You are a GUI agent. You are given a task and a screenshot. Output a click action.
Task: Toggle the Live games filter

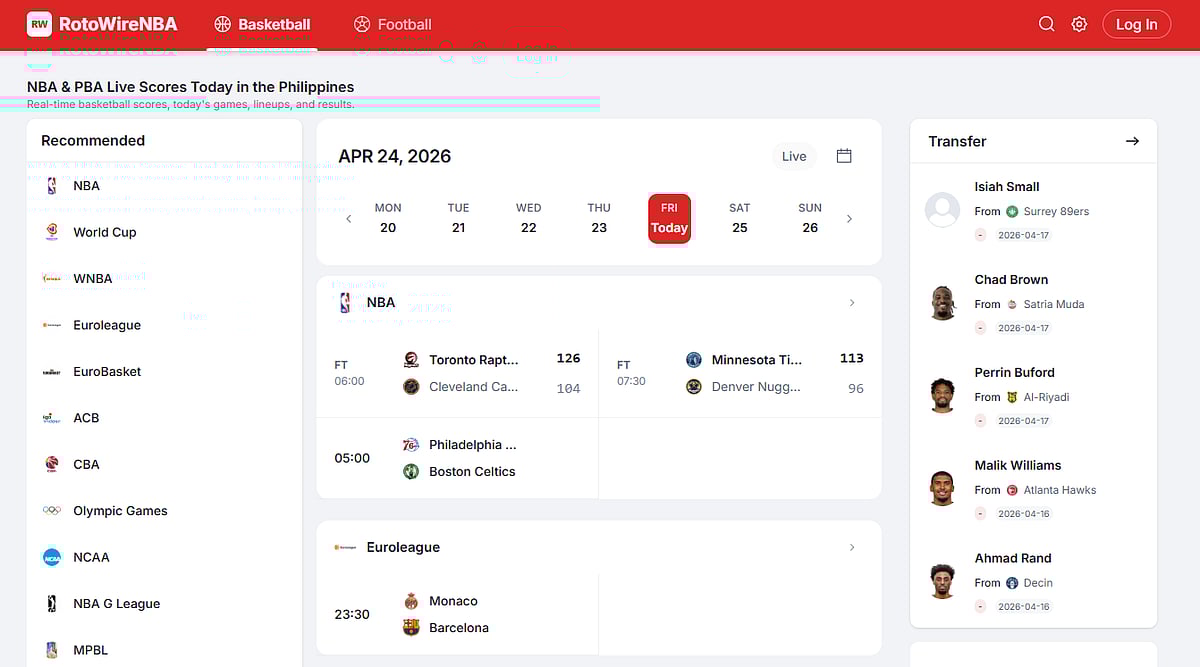(x=794, y=156)
